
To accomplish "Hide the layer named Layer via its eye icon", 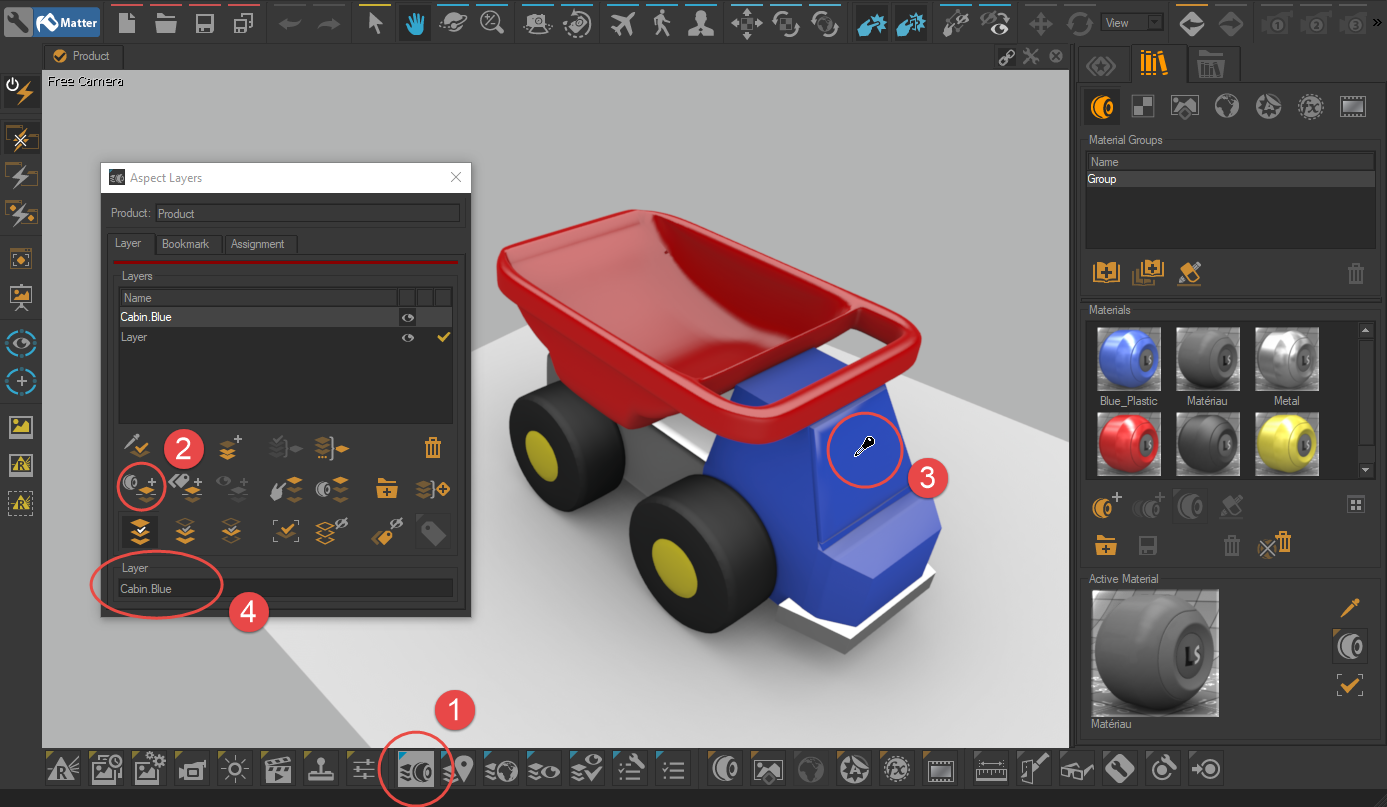I will tap(408, 337).
